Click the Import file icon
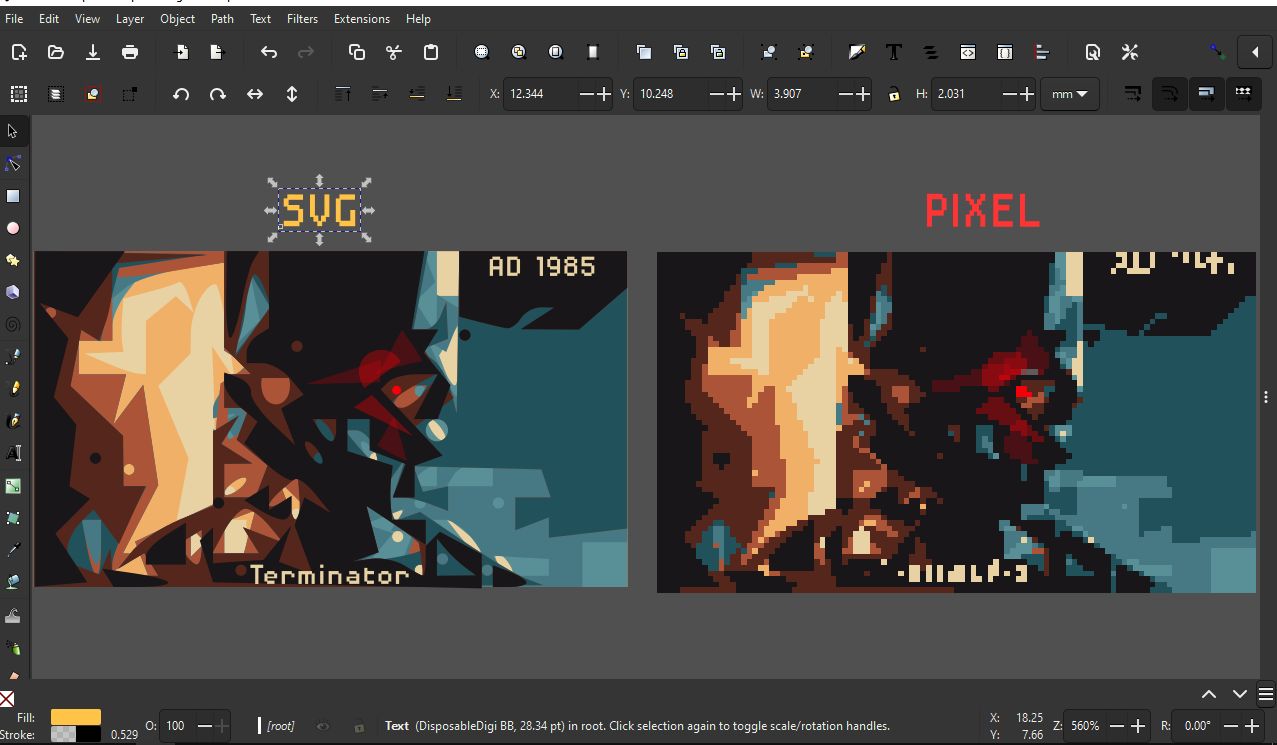1277x745 pixels. pos(181,52)
